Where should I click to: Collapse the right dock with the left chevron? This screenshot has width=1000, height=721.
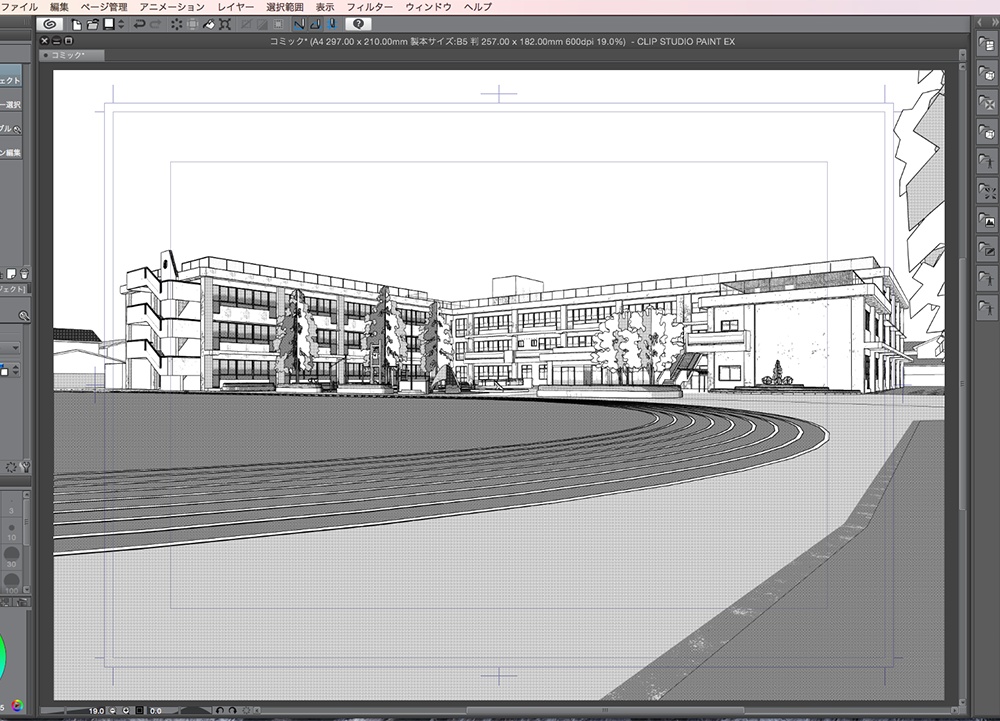[x=980, y=22]
